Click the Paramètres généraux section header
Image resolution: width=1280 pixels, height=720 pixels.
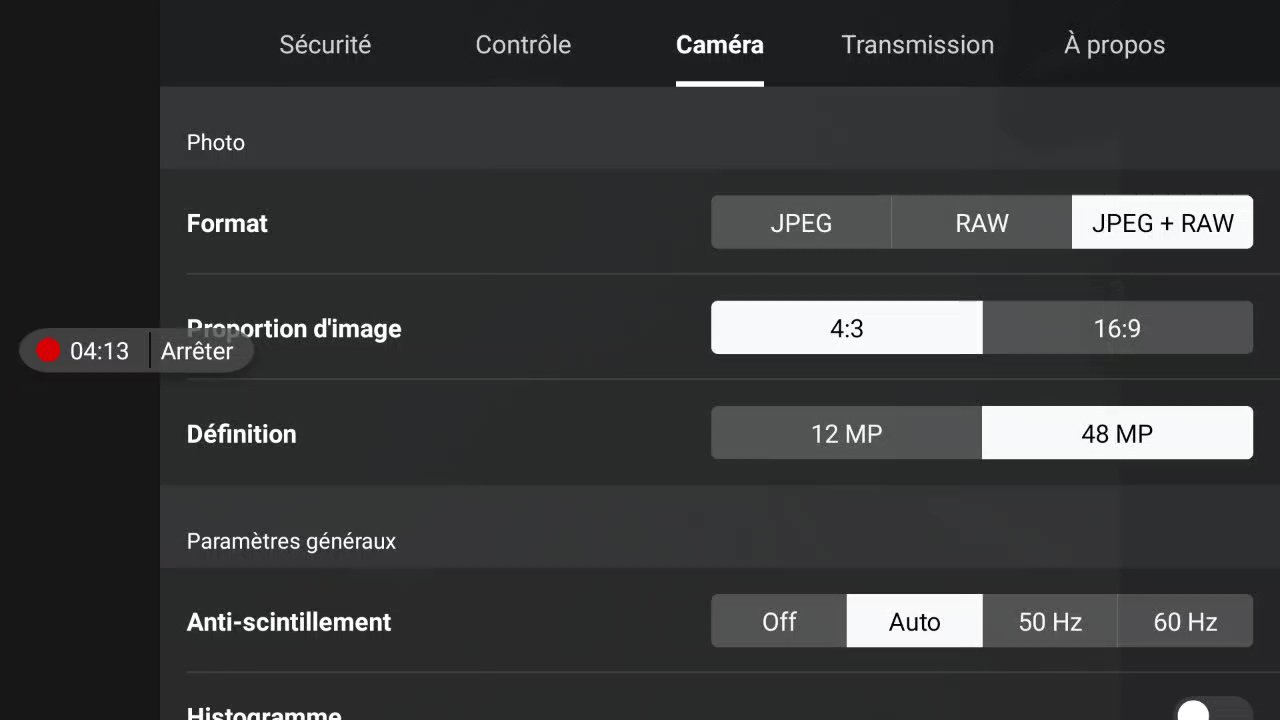tap(291, 541)
